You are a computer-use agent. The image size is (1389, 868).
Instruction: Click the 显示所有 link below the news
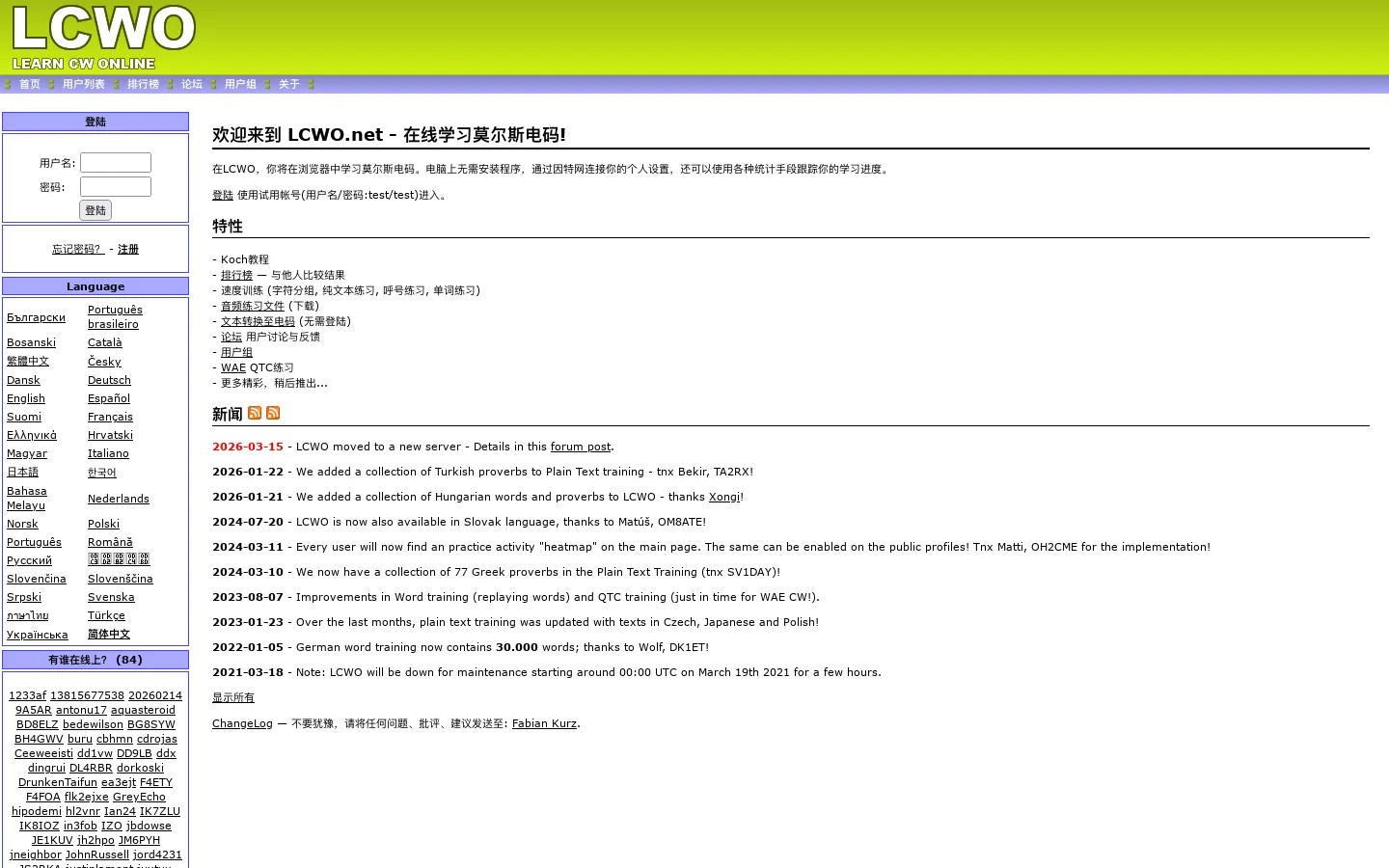tap(233, 697)
